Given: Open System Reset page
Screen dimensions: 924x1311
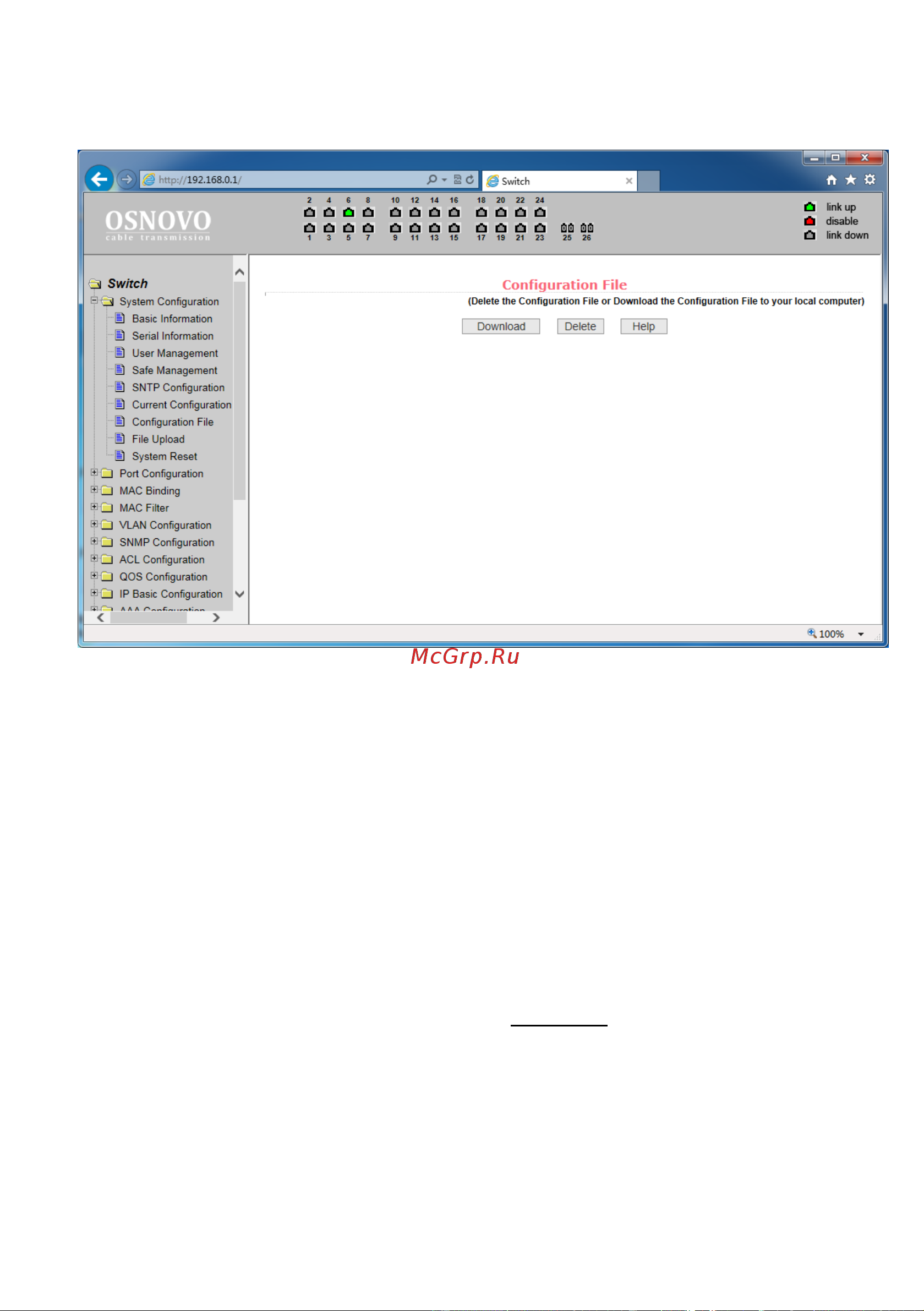Looking at the screenshot, I should tap(165, 456).
